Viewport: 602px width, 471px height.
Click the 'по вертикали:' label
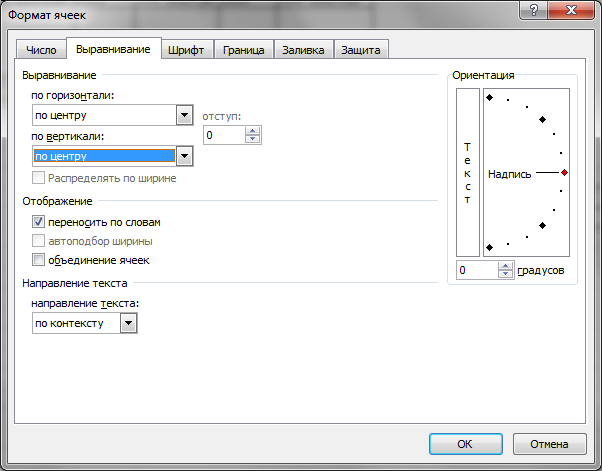[68, 136]
